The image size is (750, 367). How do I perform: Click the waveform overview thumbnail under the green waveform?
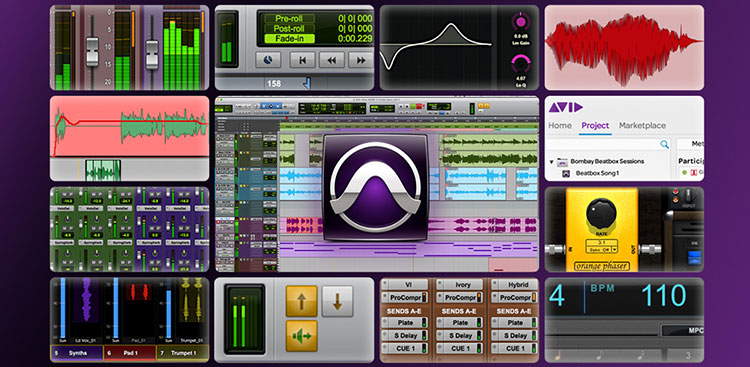pyautogui.click(x=103, y=170)
